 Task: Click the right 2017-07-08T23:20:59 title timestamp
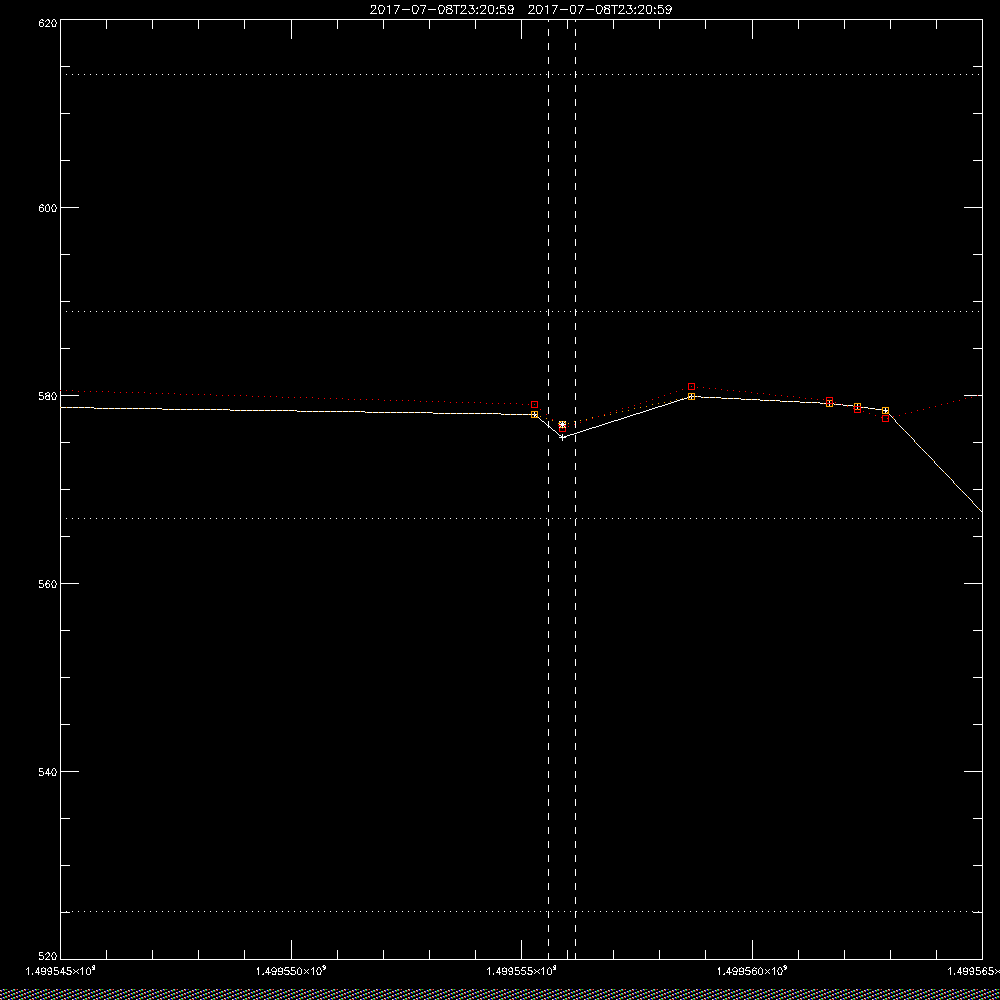tap(599, 10)
